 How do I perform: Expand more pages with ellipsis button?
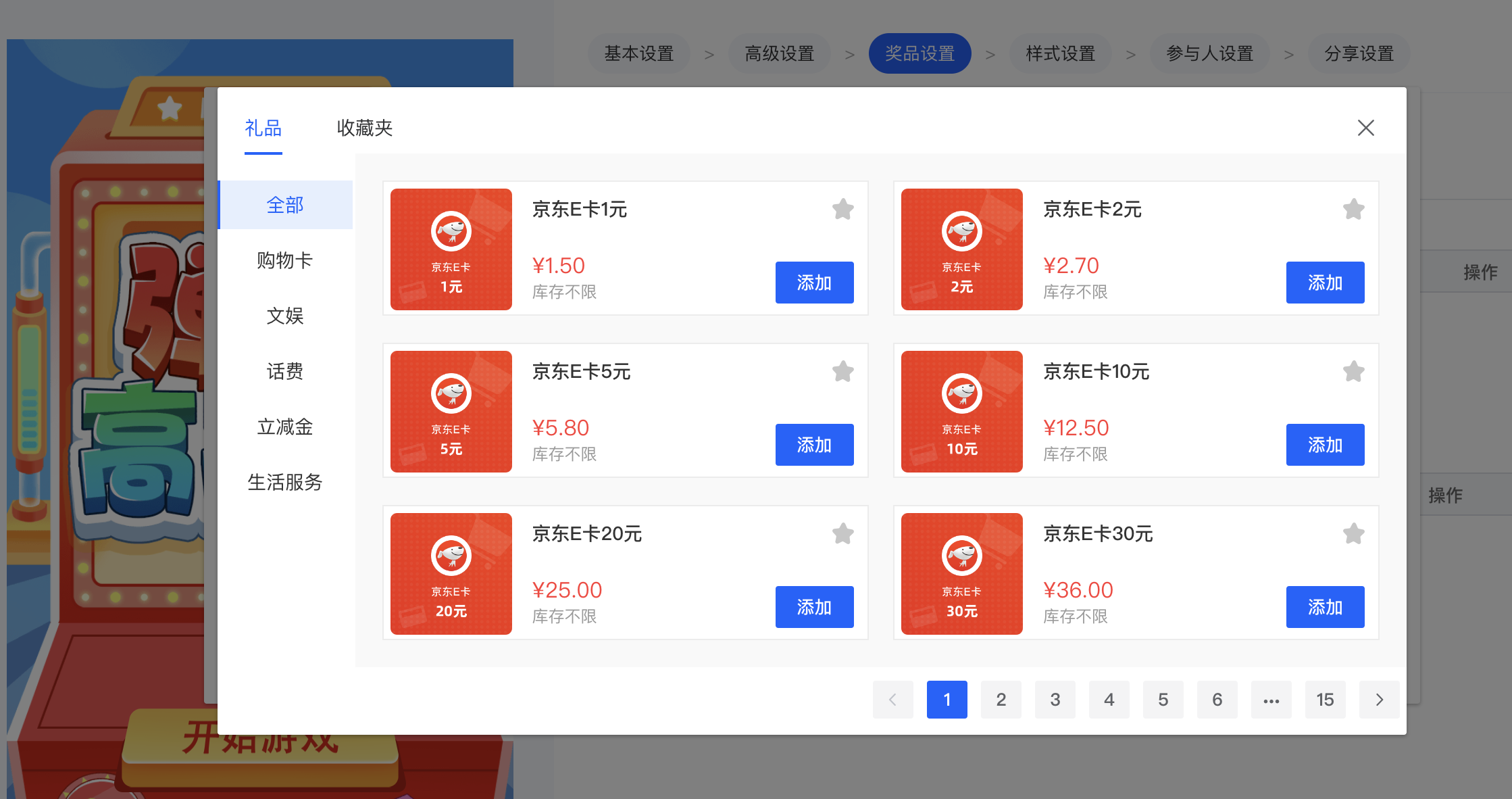coord(1271,700)
